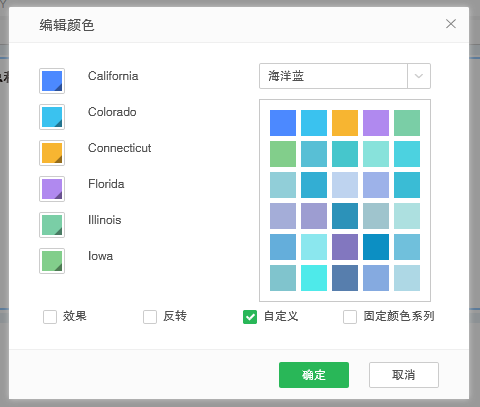Open Colorado's cyan color swatch
The width and height of the screenshot is (480, 407).
coord(52,117)
